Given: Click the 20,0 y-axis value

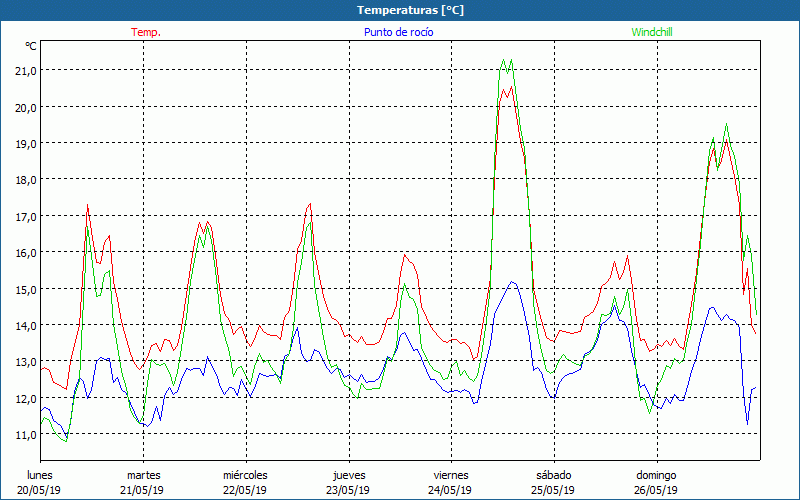Looking at the screenshot, I should coord(26,108).
